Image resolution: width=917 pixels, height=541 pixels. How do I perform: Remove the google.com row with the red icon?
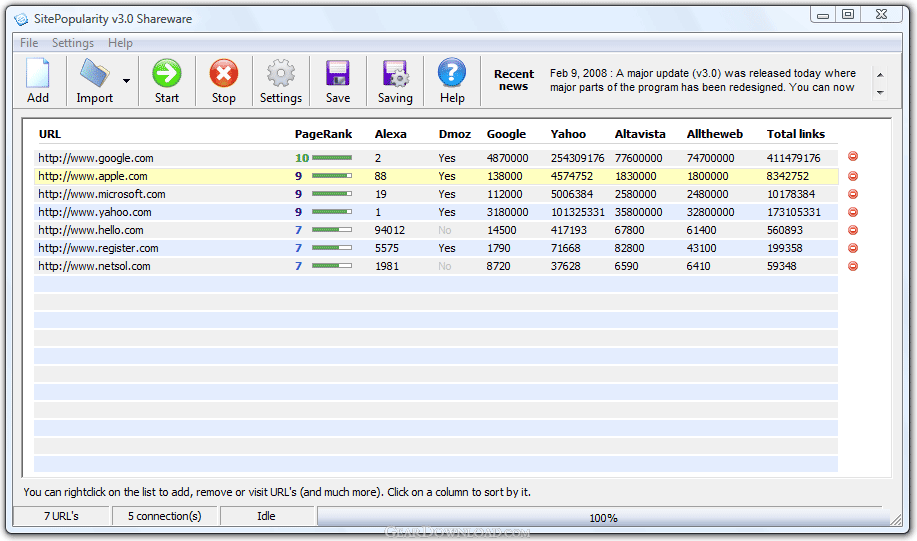coord(853,156)
